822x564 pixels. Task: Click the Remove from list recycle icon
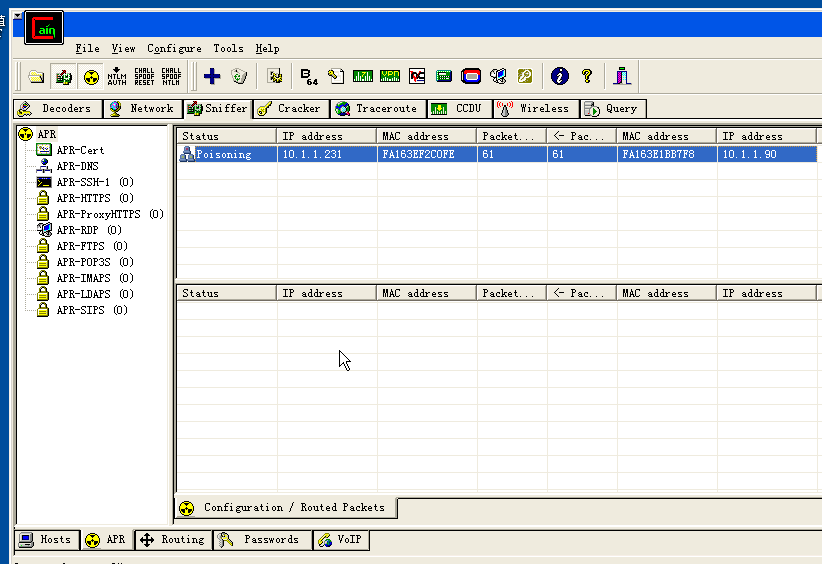coord(239,77)
